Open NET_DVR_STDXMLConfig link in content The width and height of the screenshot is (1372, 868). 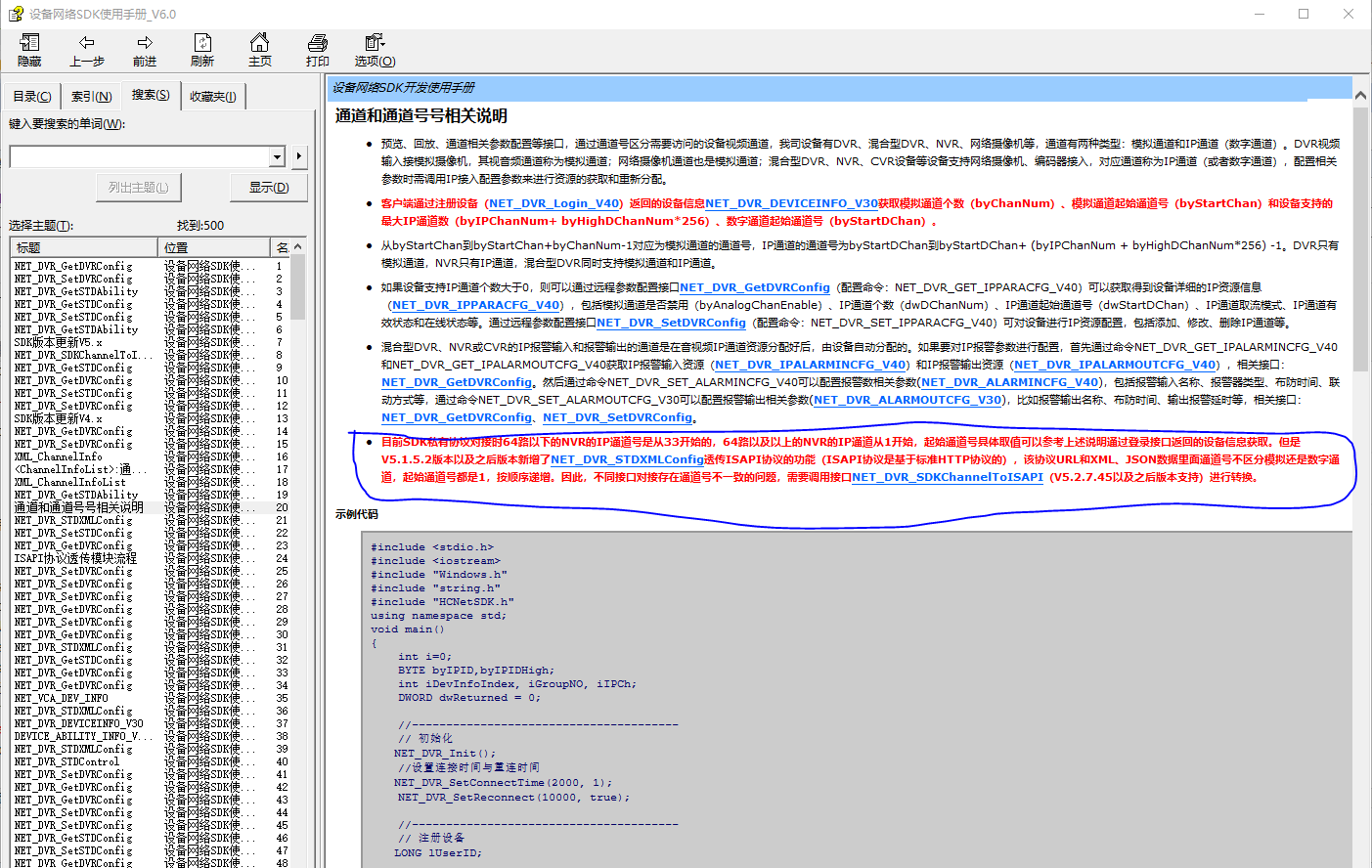point(627,459)
